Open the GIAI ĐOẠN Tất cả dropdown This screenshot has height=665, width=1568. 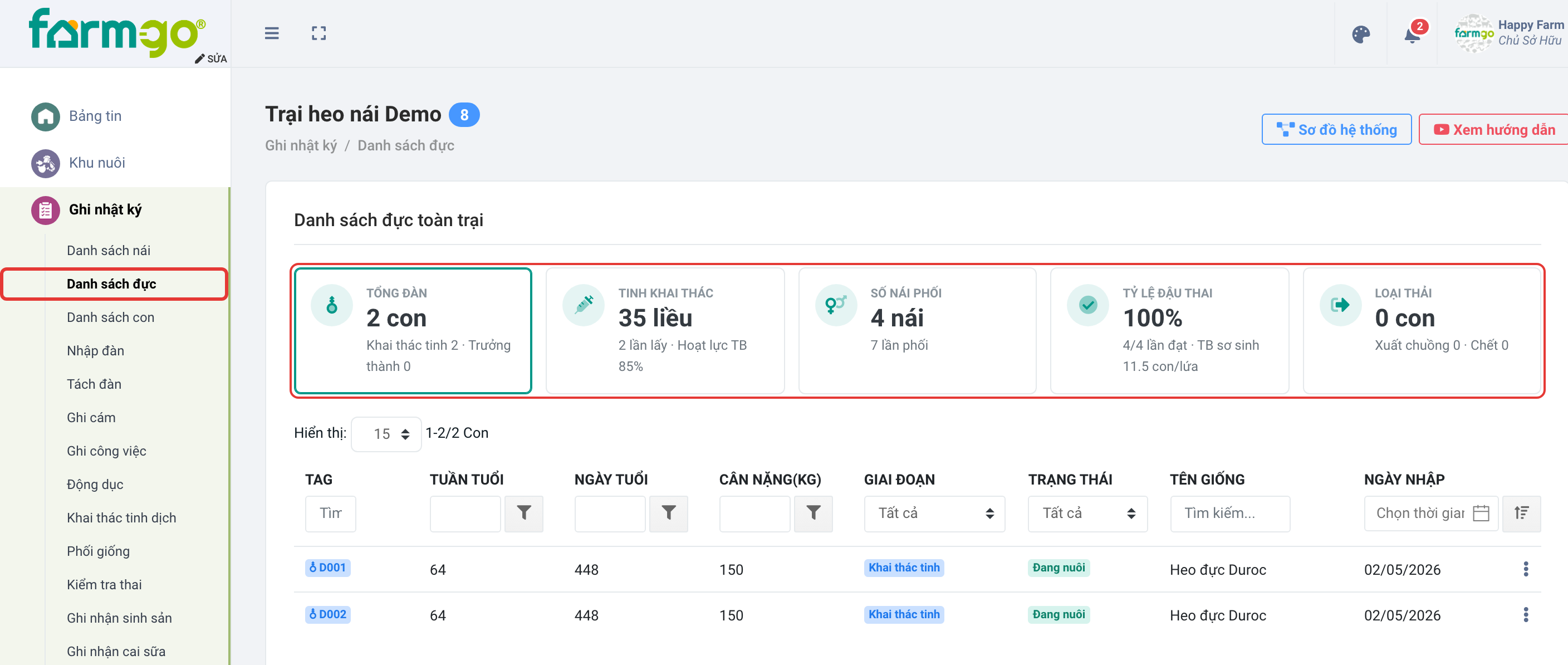pyautogui.click(x=934, y=514)
